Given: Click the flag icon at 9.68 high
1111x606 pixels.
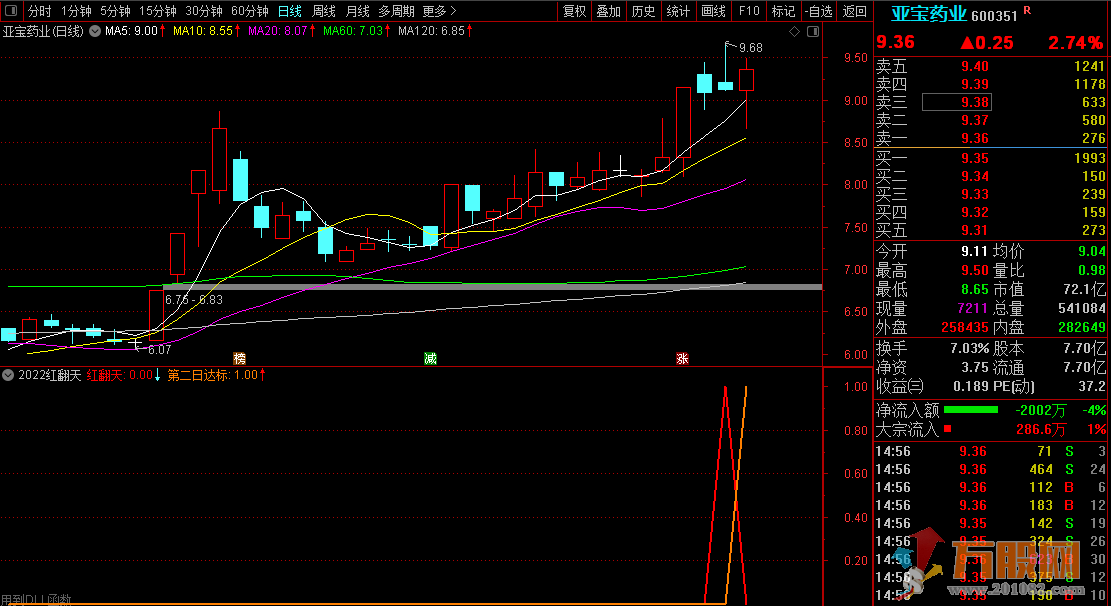Looking at the screenshot, I should [x=730, y=46].
